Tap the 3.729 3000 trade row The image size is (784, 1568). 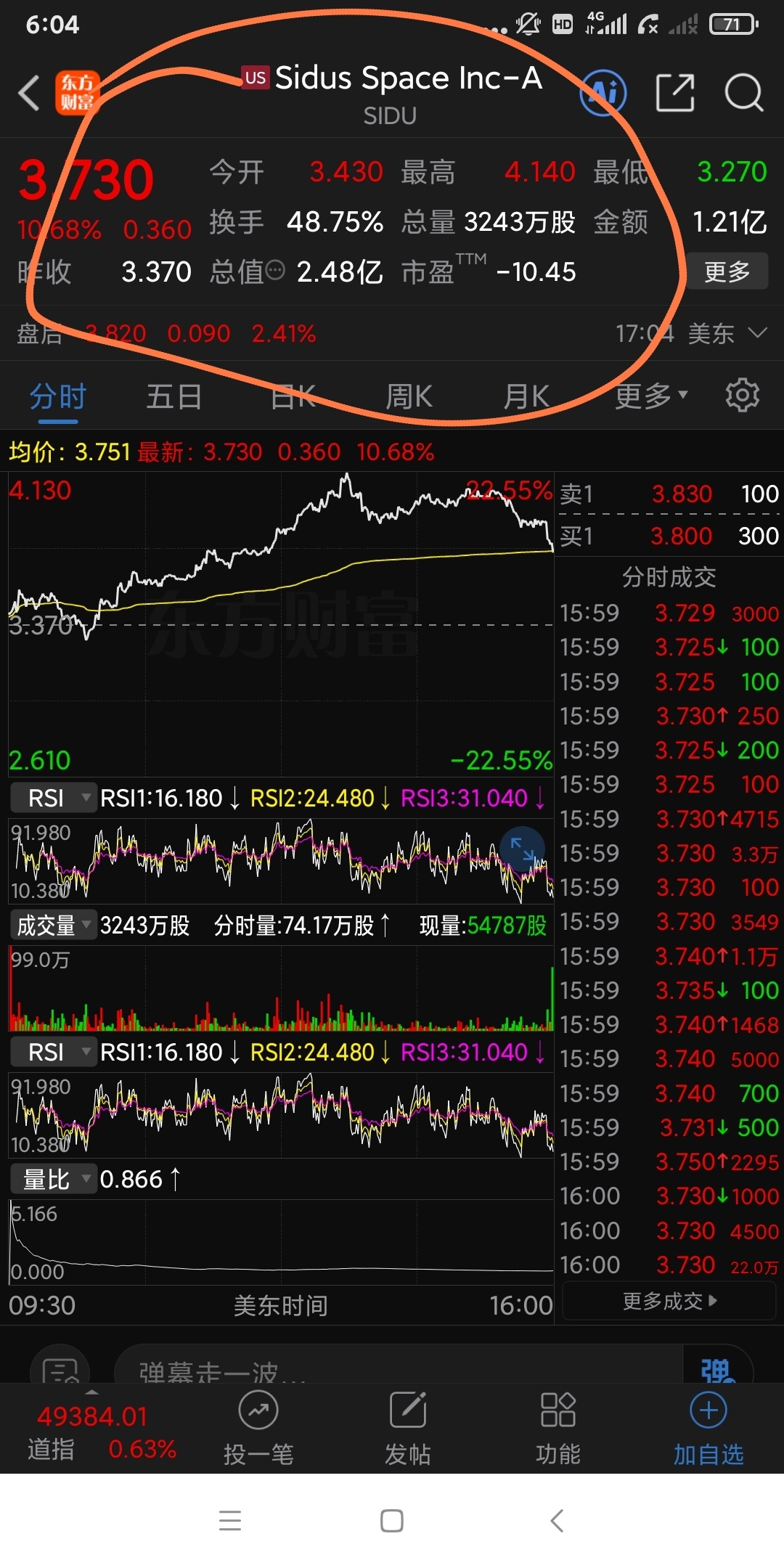tap(669, 613)
